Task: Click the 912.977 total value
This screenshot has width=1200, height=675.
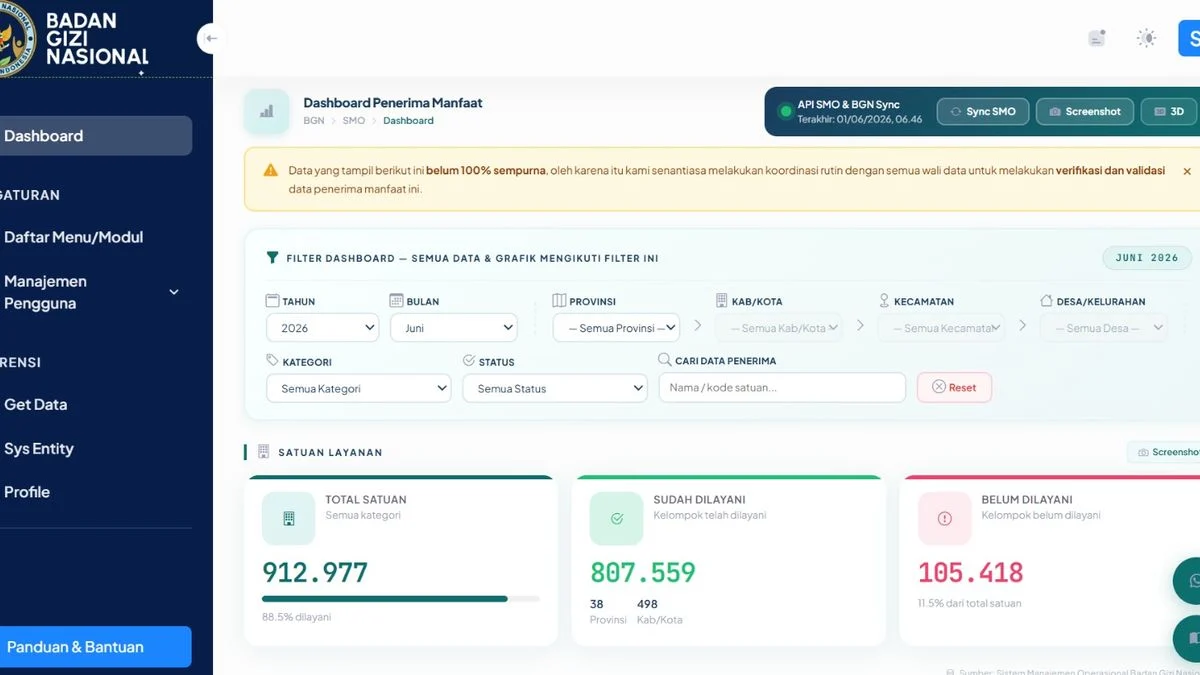Action: (315, 572)
